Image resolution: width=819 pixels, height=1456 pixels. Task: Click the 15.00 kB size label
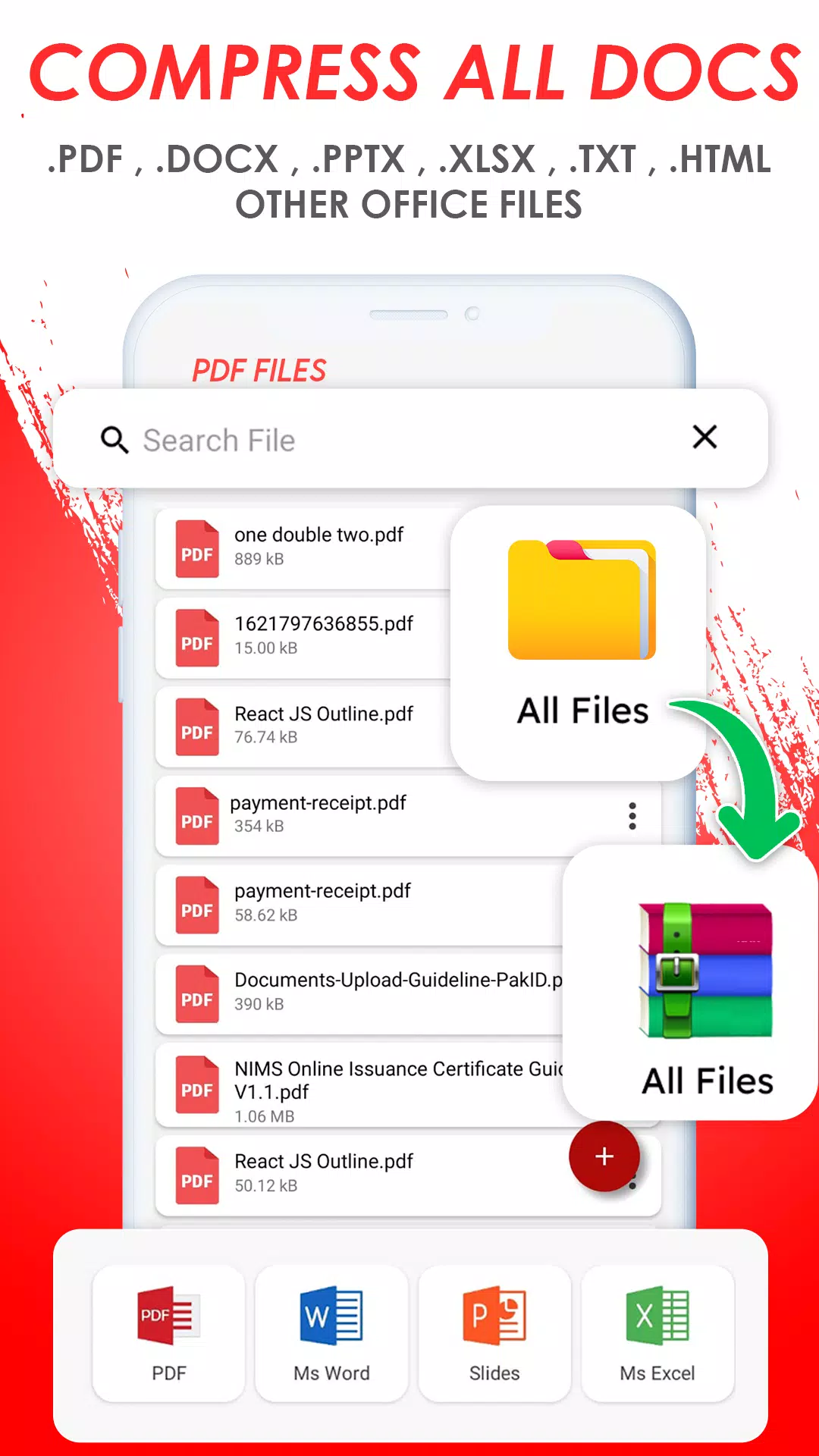pos(265,648)
